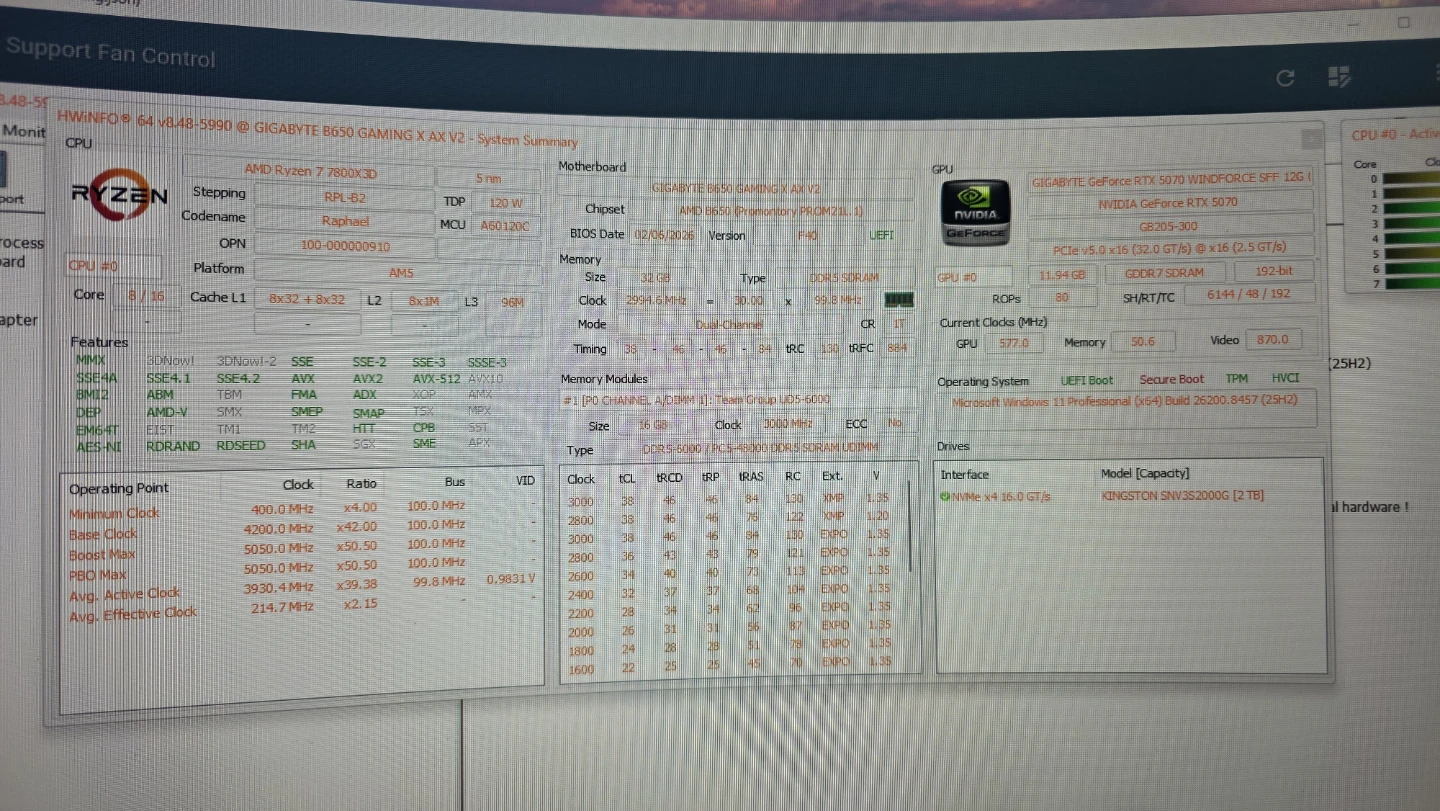This screenshot has height=811, width=1440.
Task: Click the MCU value A60120C
Action: coord(504,226)
